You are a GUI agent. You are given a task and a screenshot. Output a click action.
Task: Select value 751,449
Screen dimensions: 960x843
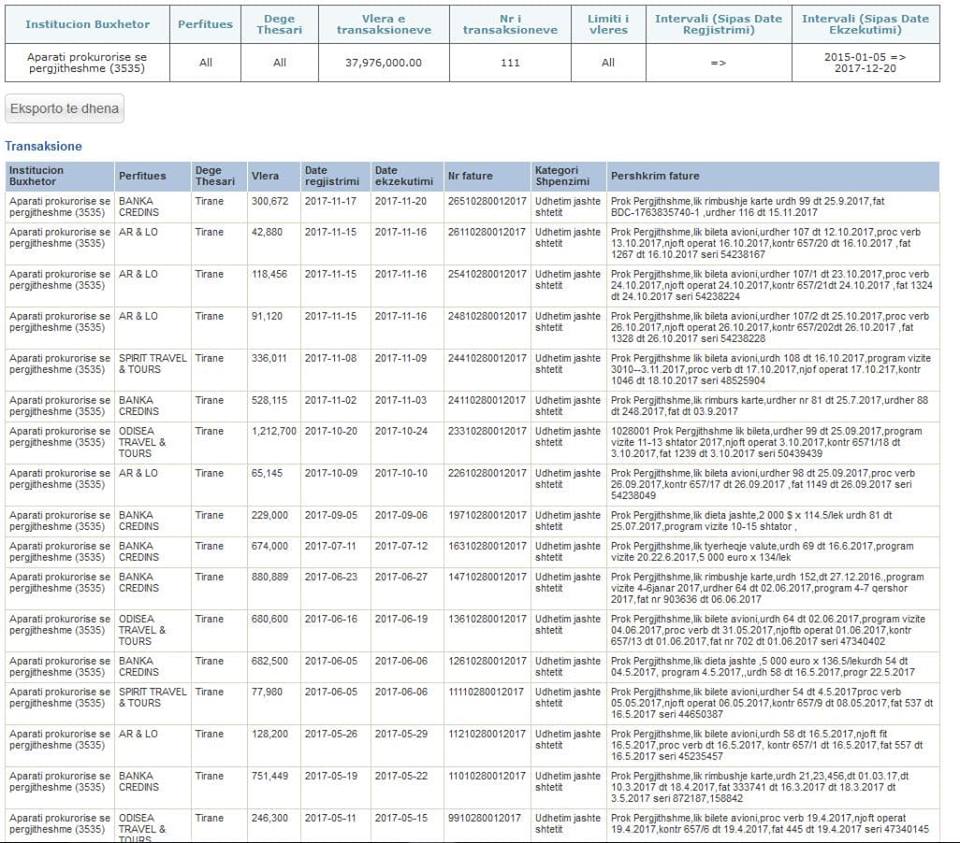click(x=269, y=776)
